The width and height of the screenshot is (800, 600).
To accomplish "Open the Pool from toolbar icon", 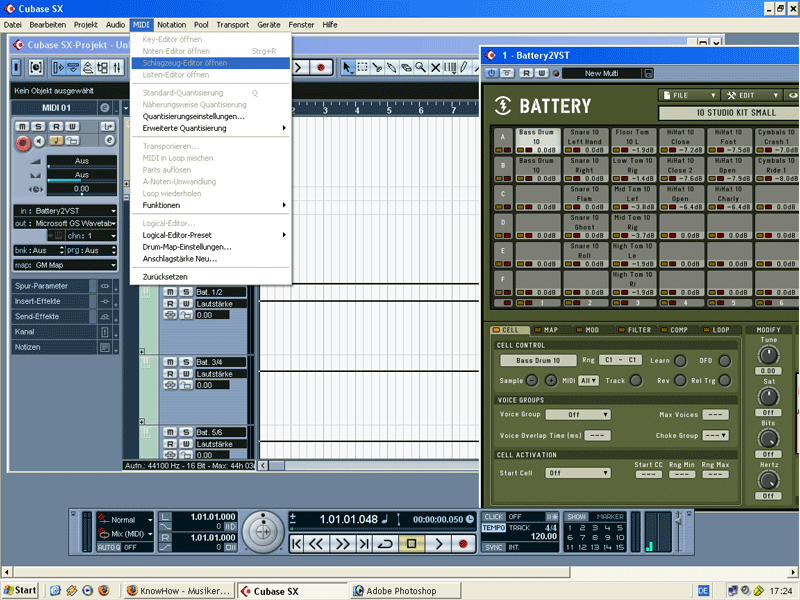I will [103, 67].
